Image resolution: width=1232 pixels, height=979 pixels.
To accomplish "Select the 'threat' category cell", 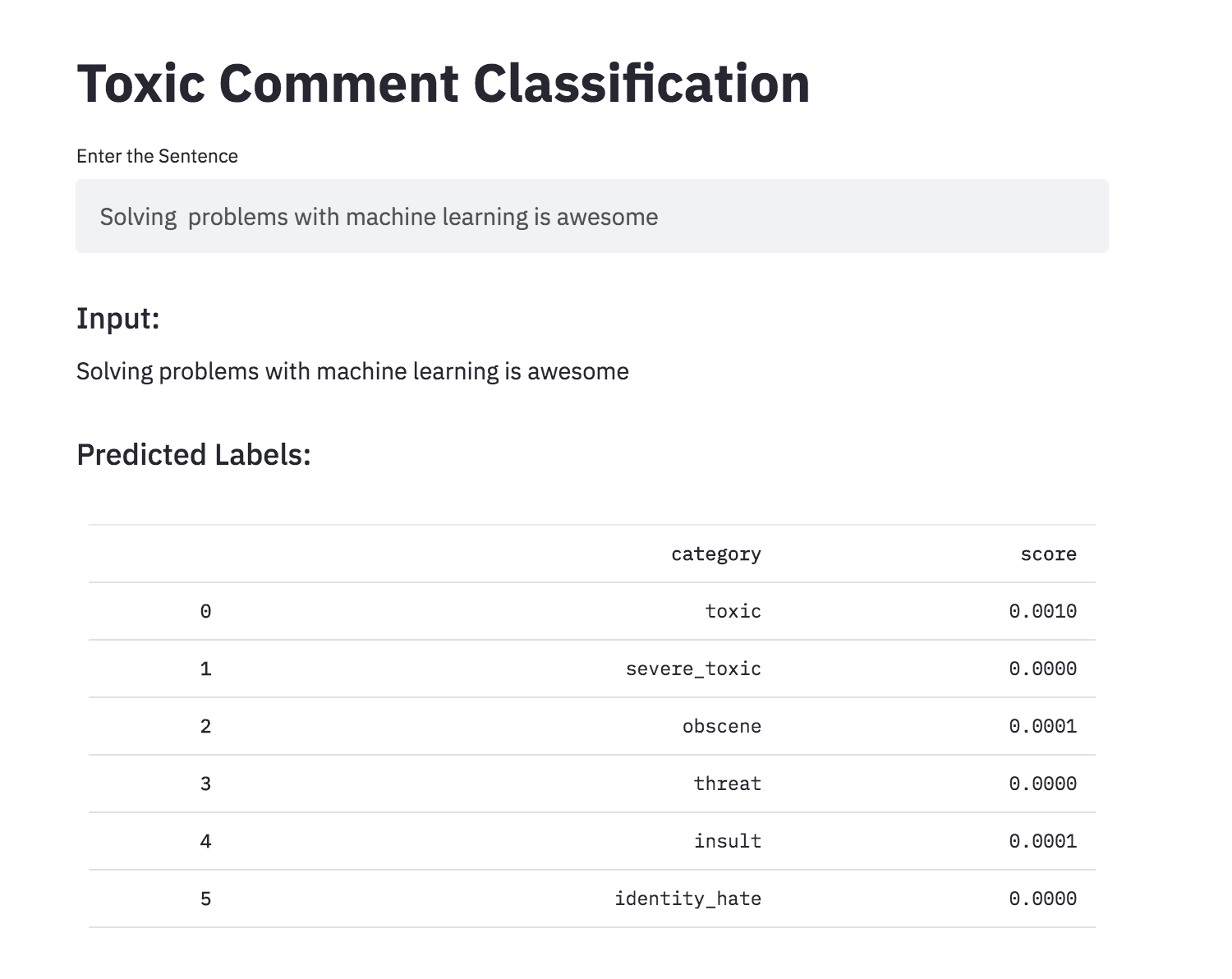I will pos(727,784).
